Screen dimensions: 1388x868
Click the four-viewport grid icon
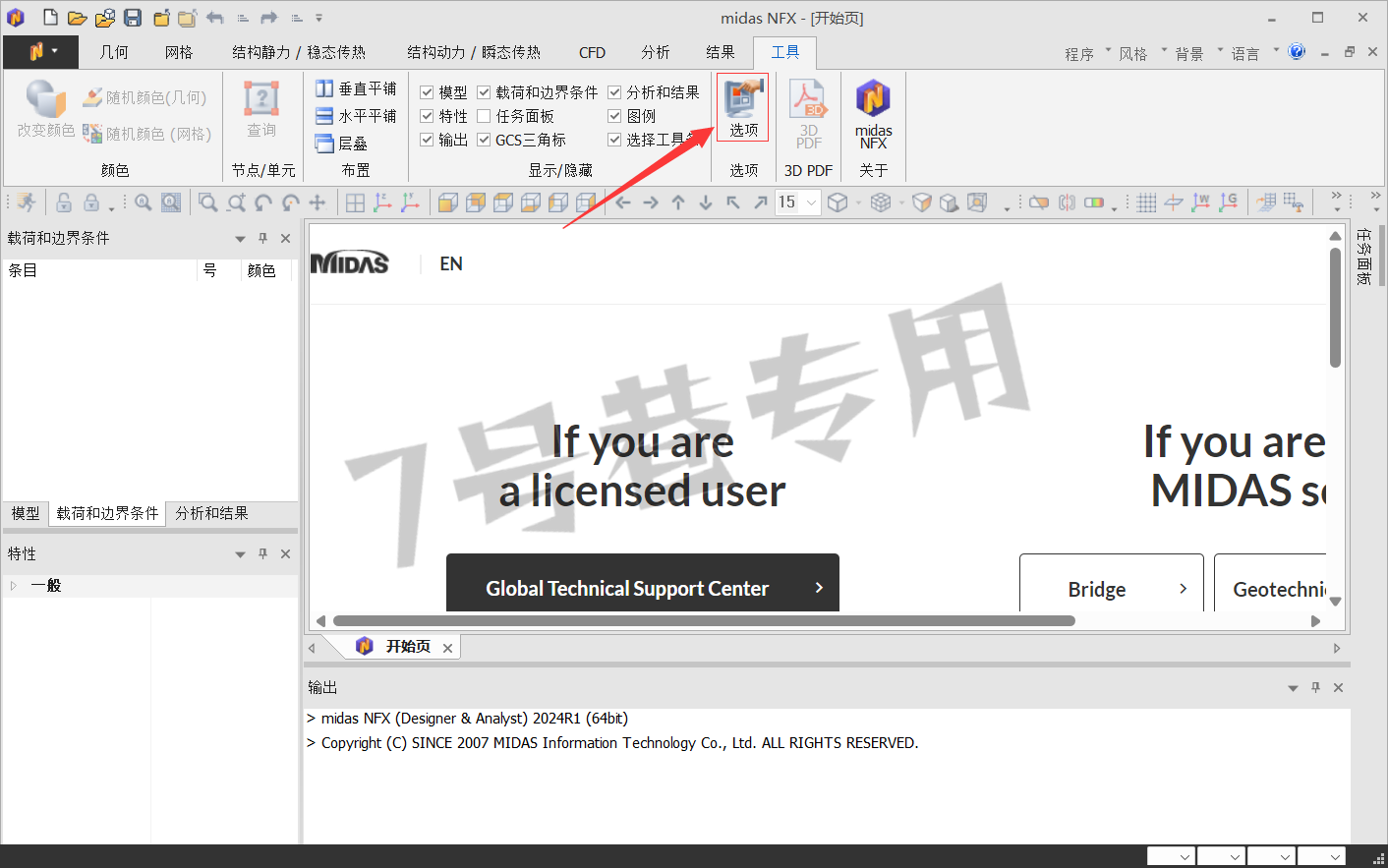pos(356,203)
